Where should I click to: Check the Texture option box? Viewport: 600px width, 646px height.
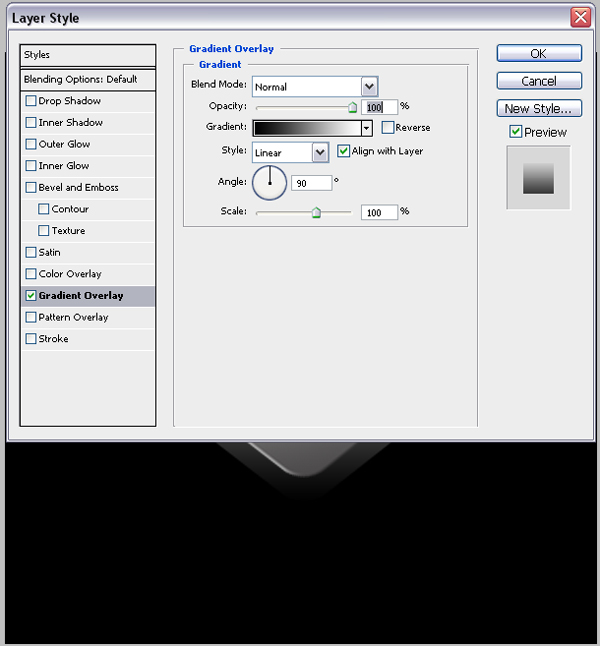pyautogui.click(x=44, y=230)
